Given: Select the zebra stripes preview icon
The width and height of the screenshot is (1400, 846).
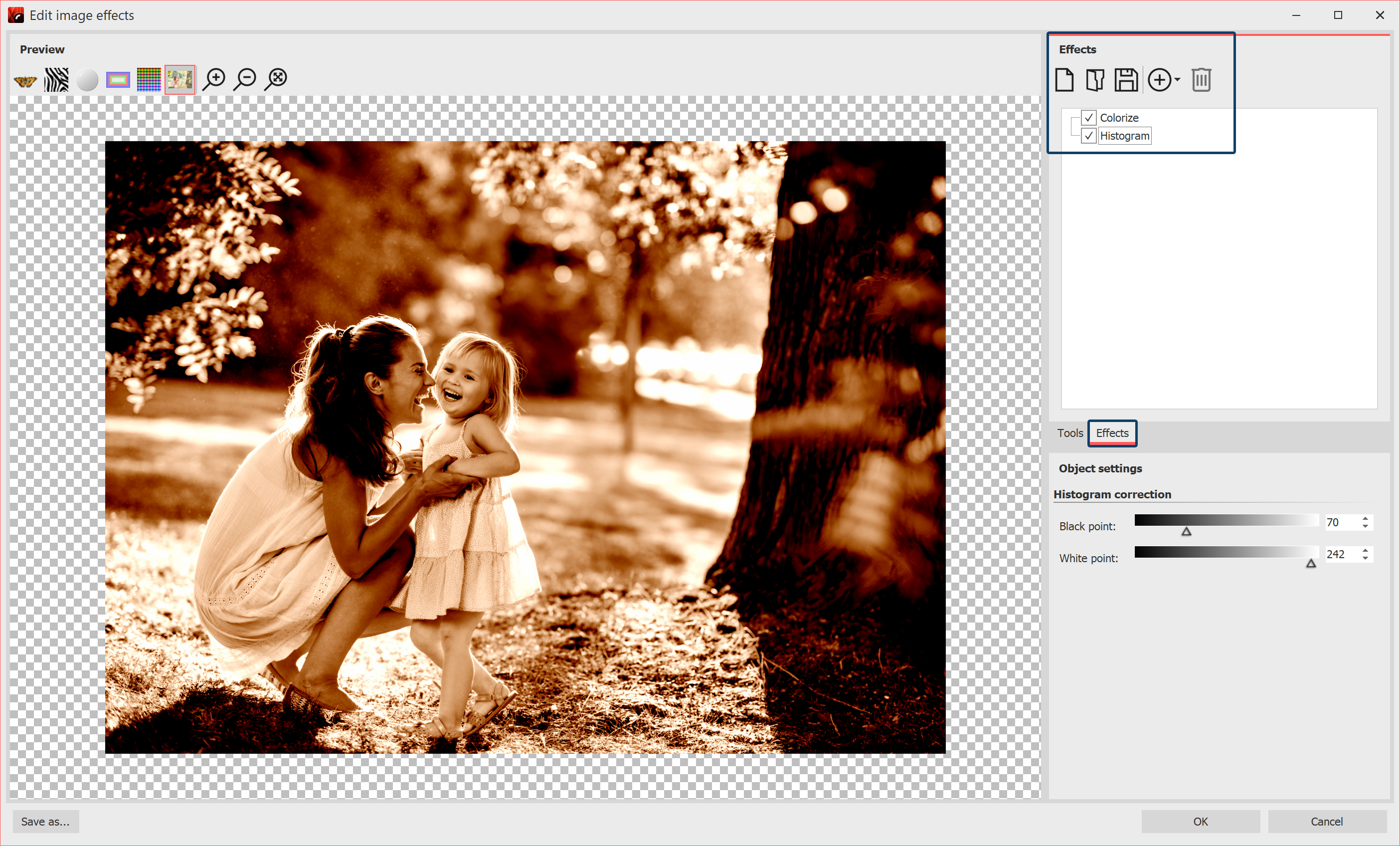Looking at the screenshot, I should (x=56, y=80).
